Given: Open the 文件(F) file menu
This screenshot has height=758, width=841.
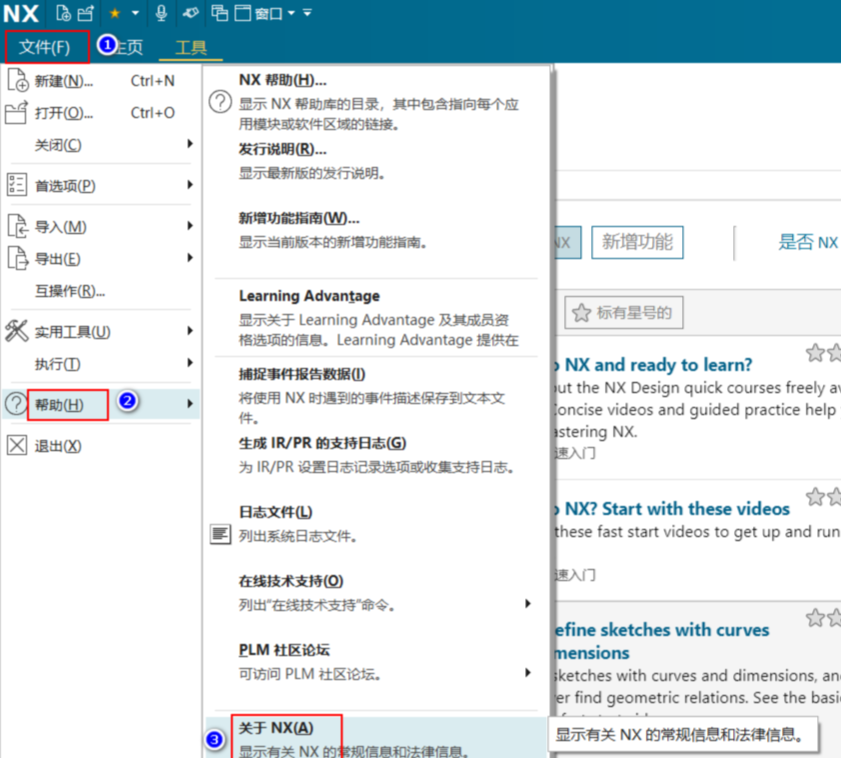Looking at the screenshot, I should pyautogui.click(x=45, y=47).
